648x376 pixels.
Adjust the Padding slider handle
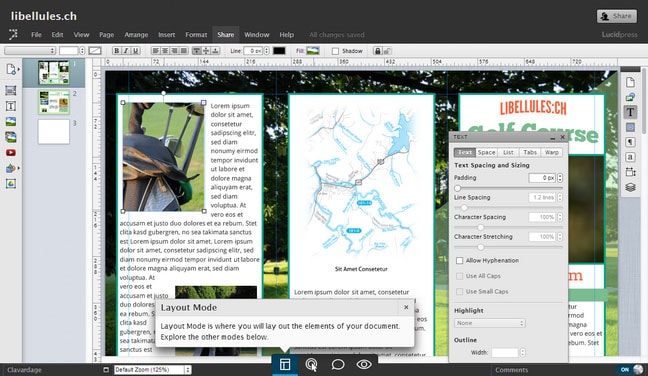click(x=457, y=188)
